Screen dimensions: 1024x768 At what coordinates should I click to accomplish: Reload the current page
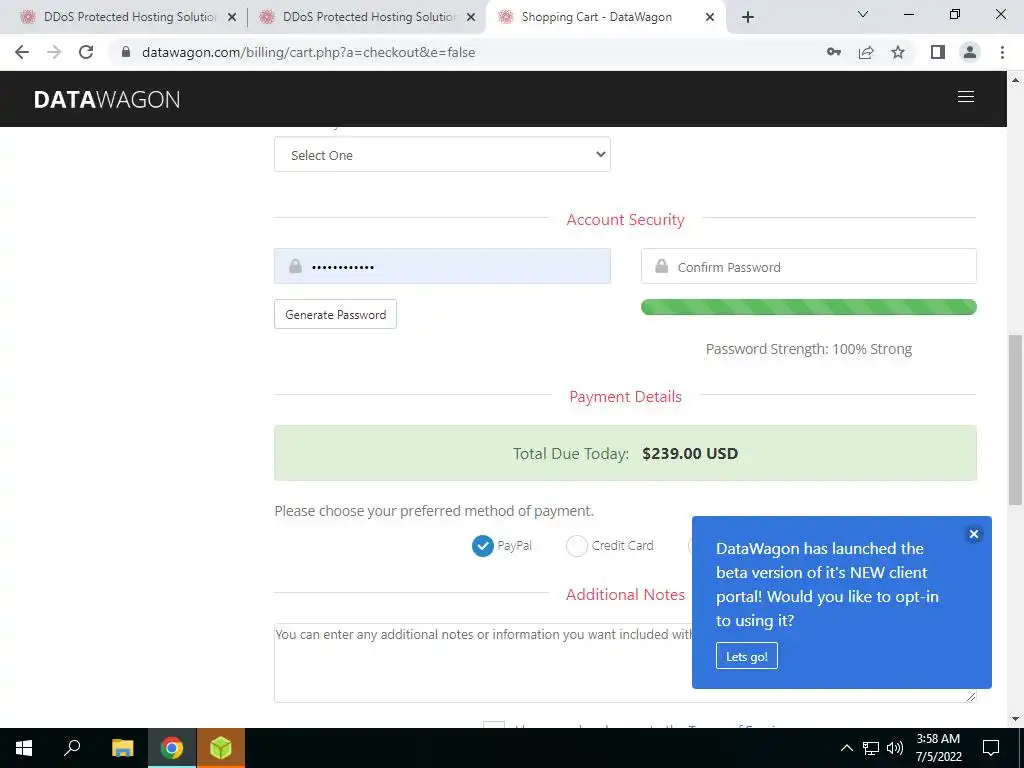tap(86, 52)
